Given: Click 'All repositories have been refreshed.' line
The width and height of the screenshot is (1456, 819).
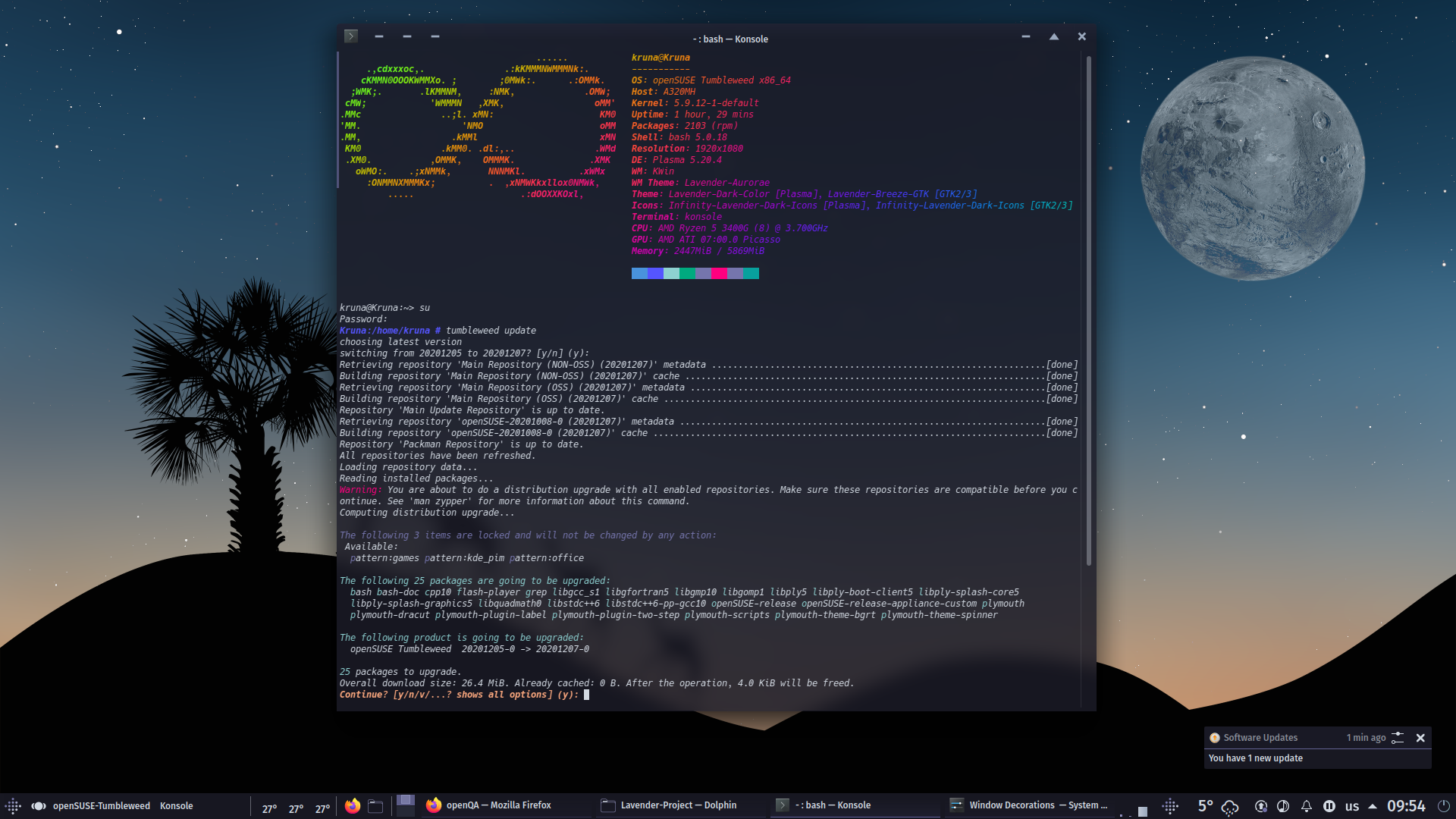Looking at the screenshot, I should coord(437,456).
